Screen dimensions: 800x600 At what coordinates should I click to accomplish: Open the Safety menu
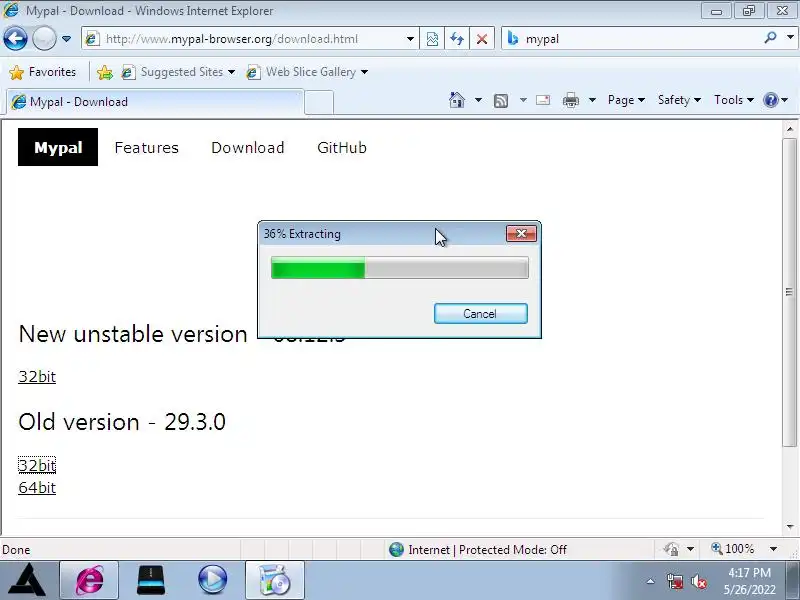click(679, 100)
